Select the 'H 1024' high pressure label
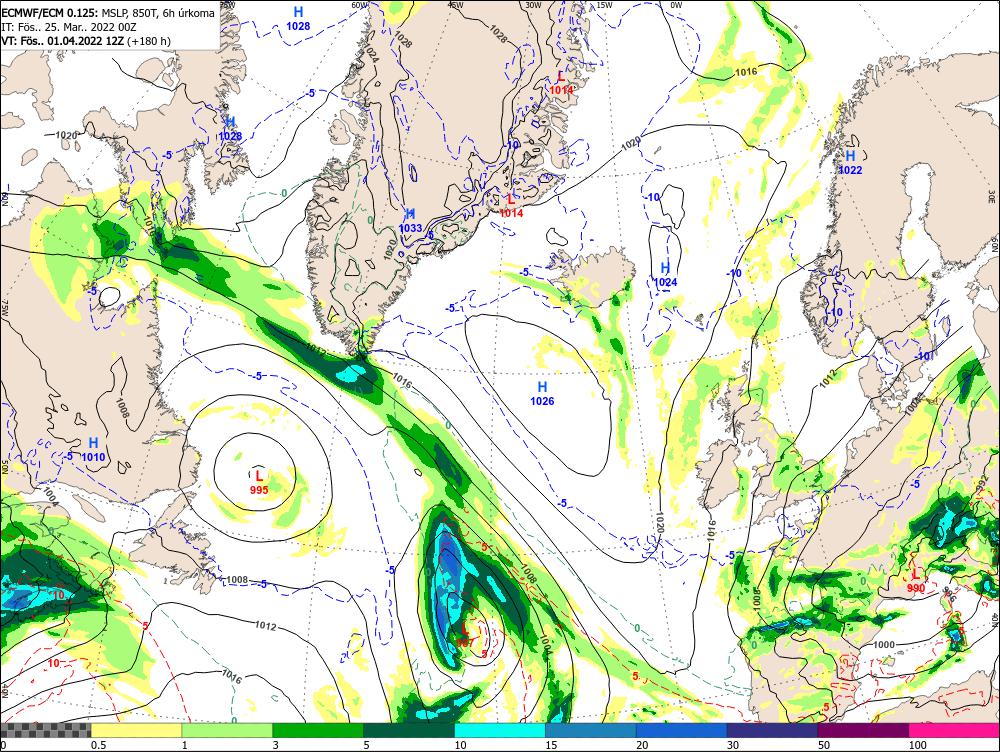The width and height of the screenshot is (1000, 752). click(x=665, y=274)
